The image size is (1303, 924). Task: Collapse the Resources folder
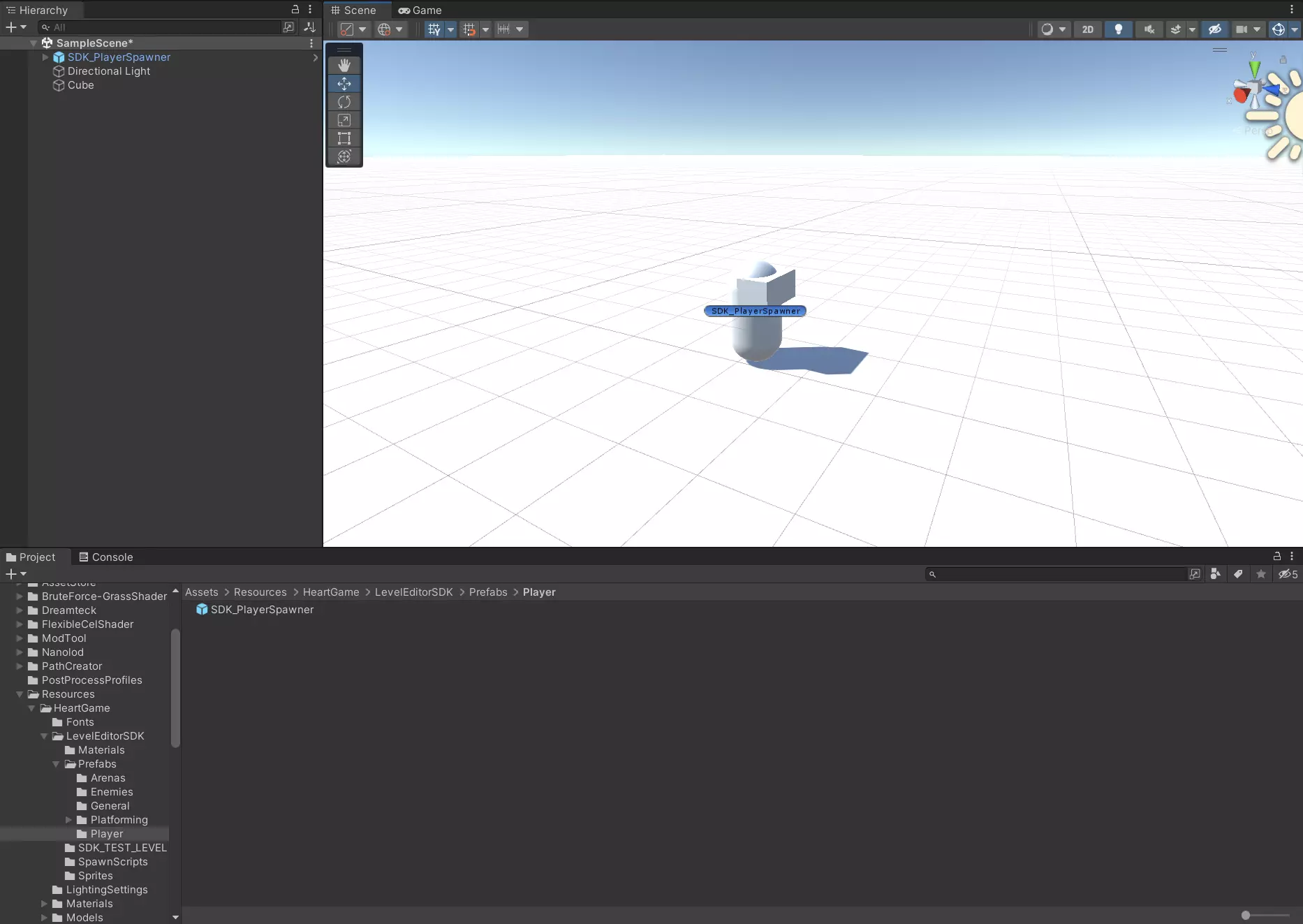pyautogui.click(x=20, y=694)
